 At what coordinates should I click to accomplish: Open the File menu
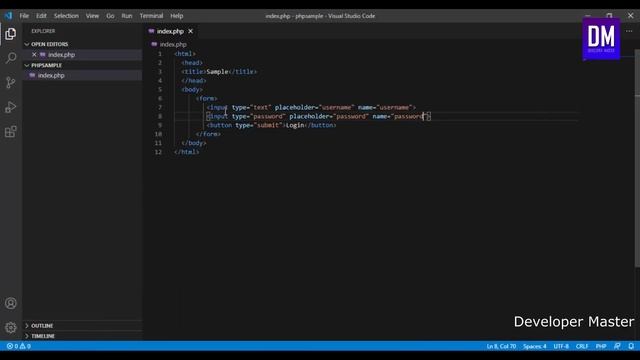24,16
